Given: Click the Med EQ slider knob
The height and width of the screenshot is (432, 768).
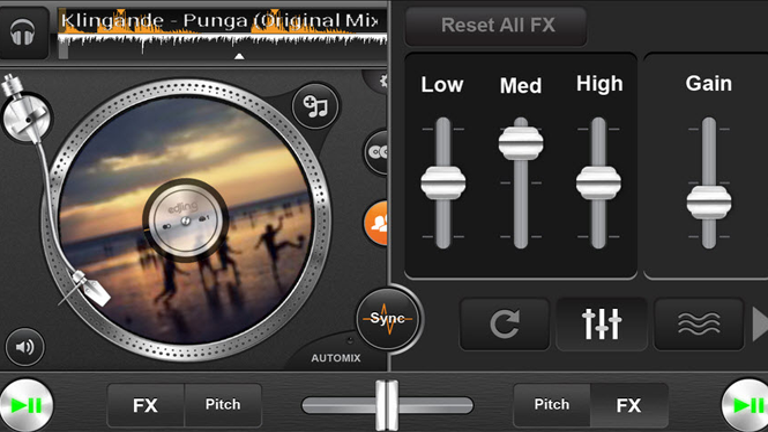Looking at the screenshot, I should coord(521,143).
